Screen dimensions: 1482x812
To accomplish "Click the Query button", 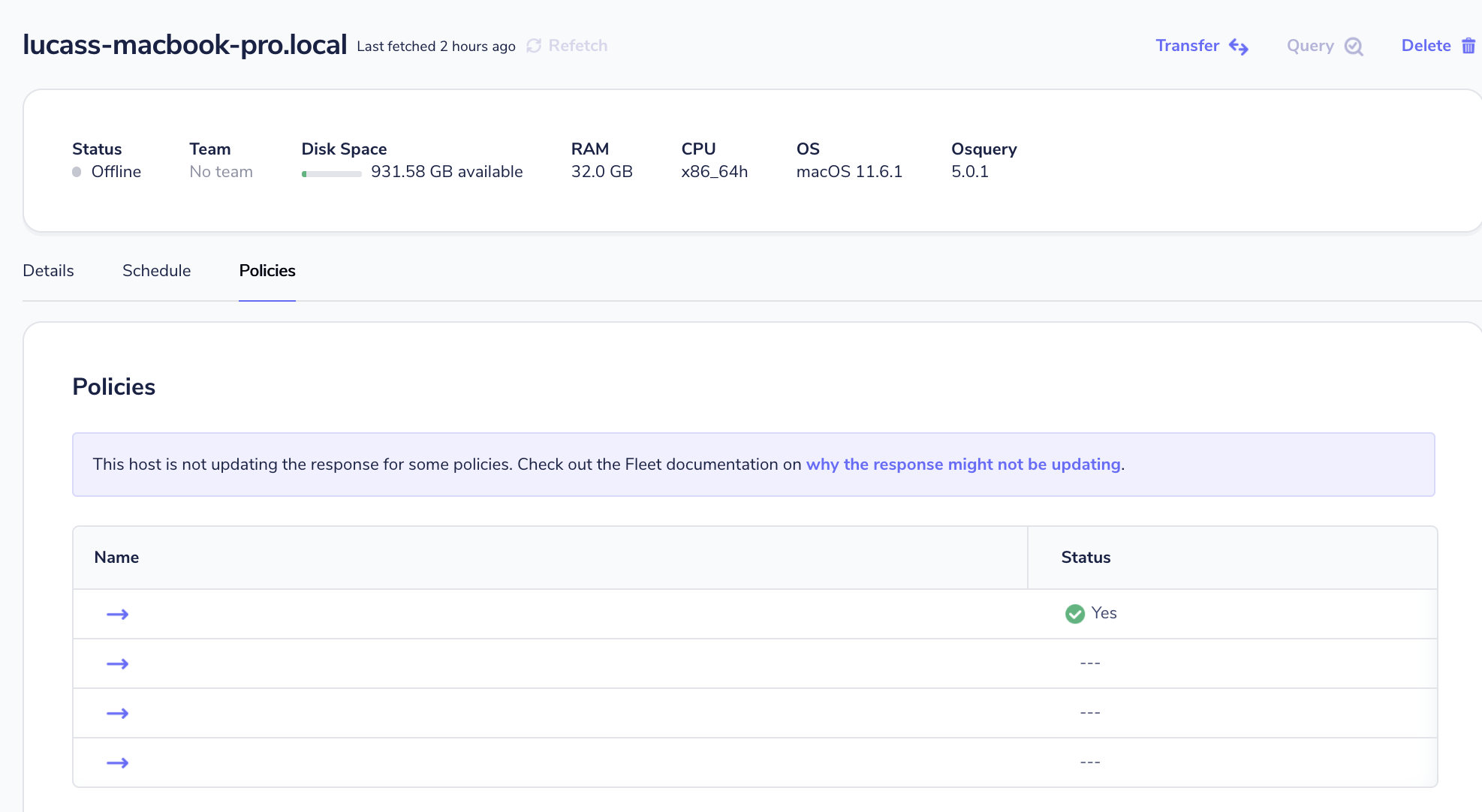I will click(1309, 45).
